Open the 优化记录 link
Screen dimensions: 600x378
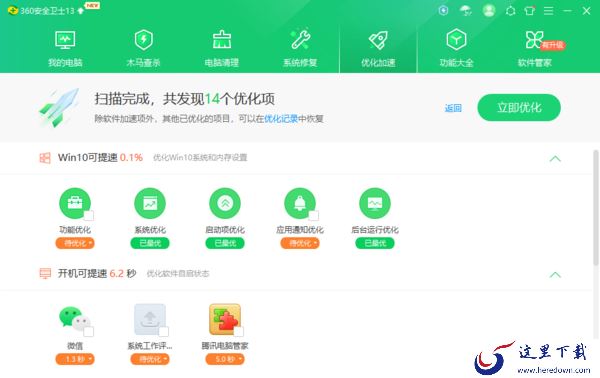pyautogui.click(x=281, y=119)
